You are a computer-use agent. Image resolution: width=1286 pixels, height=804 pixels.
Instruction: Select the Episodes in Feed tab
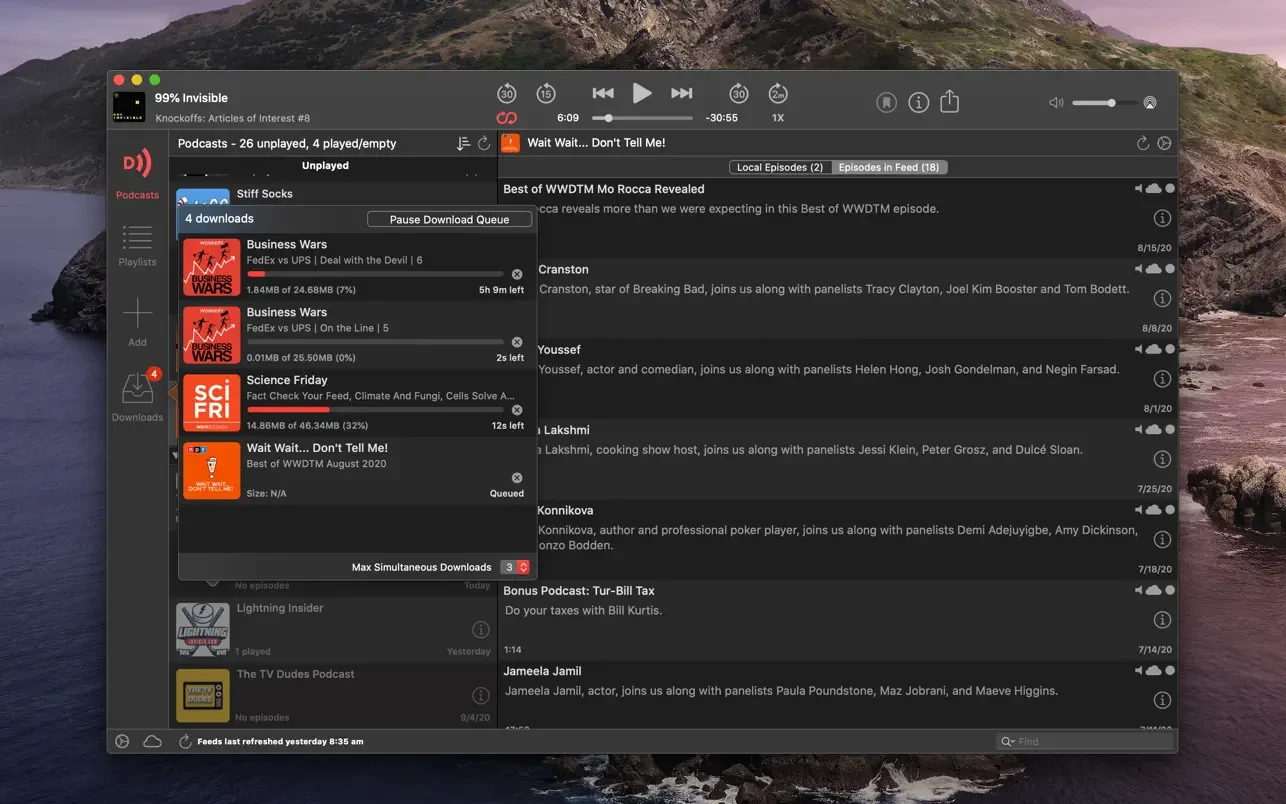tap(888, 167)
